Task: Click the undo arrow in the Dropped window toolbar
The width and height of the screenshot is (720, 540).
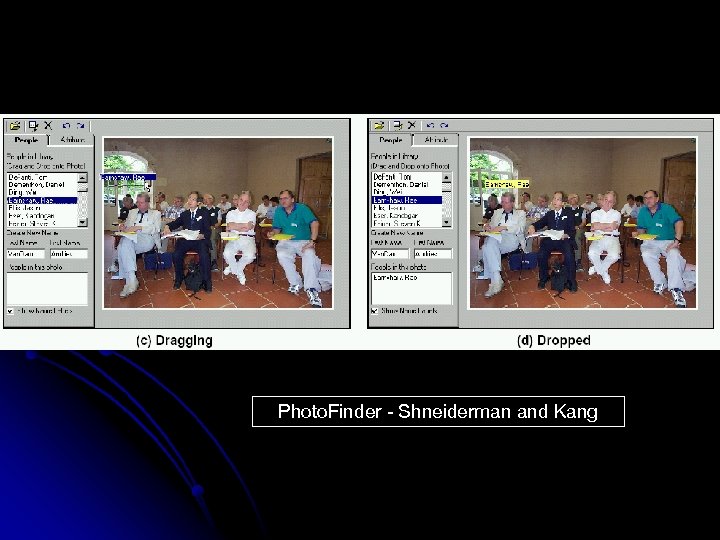Action: (x=430, y=125)
